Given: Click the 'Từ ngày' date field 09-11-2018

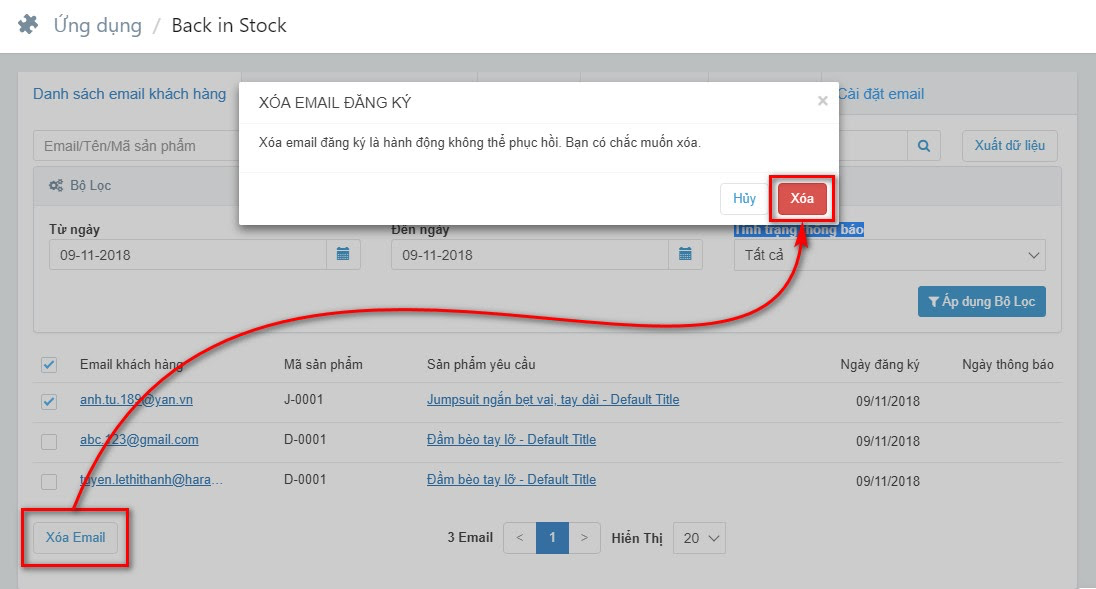Looking at the screenshot, I should point(188,255).
